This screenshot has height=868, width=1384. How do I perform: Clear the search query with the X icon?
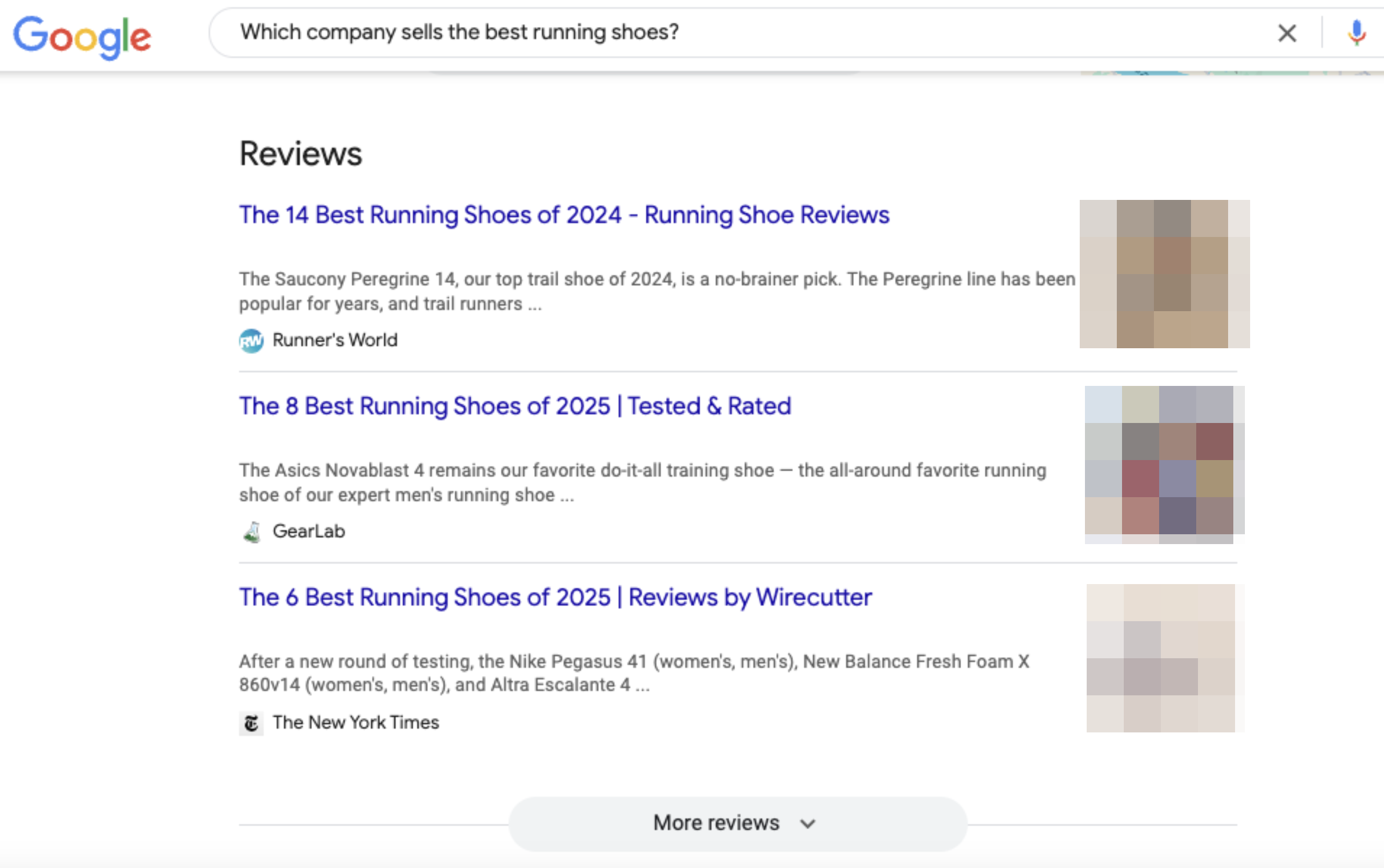coord(1287,34)
